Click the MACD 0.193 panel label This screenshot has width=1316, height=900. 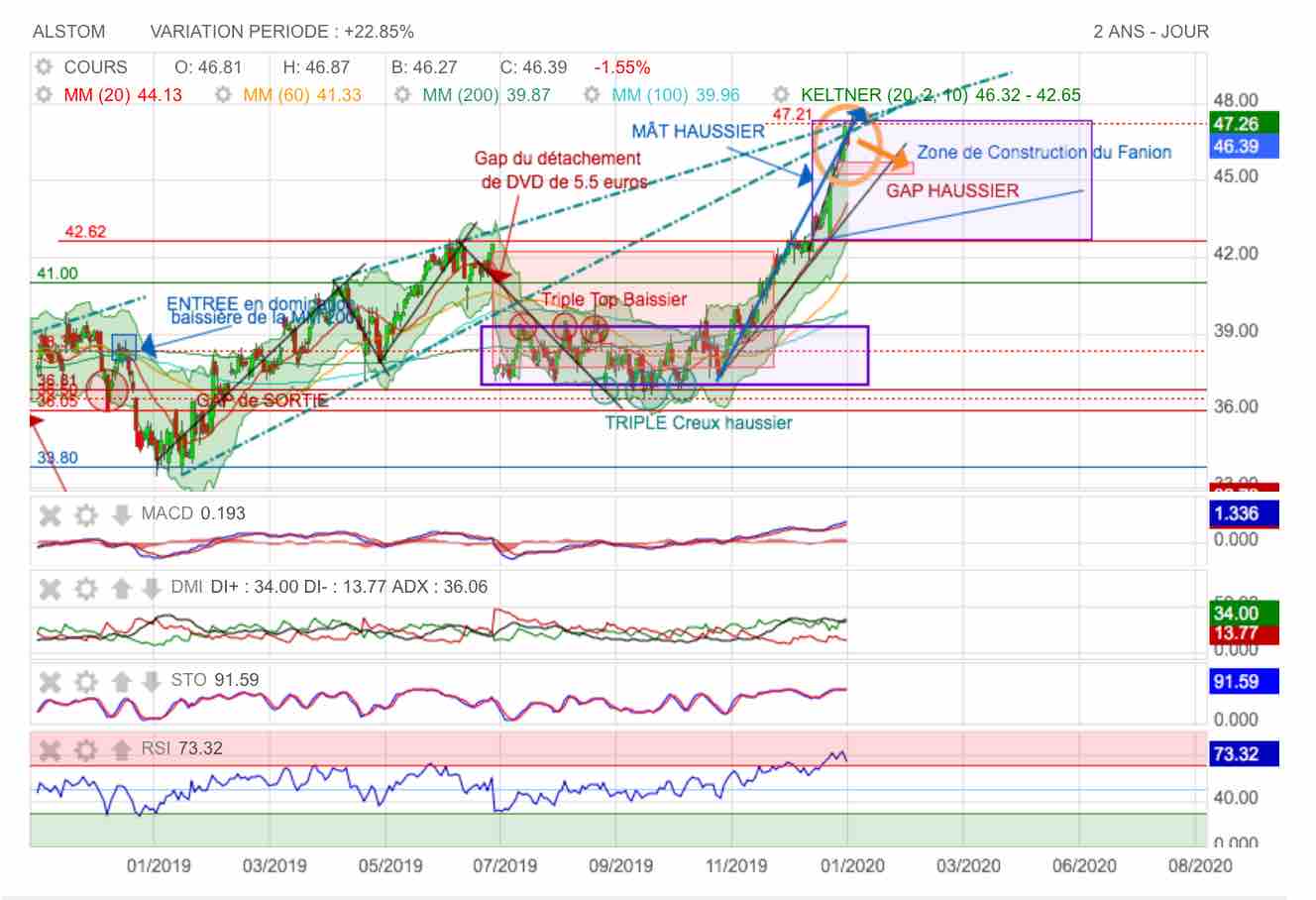[x=193, y=513]
